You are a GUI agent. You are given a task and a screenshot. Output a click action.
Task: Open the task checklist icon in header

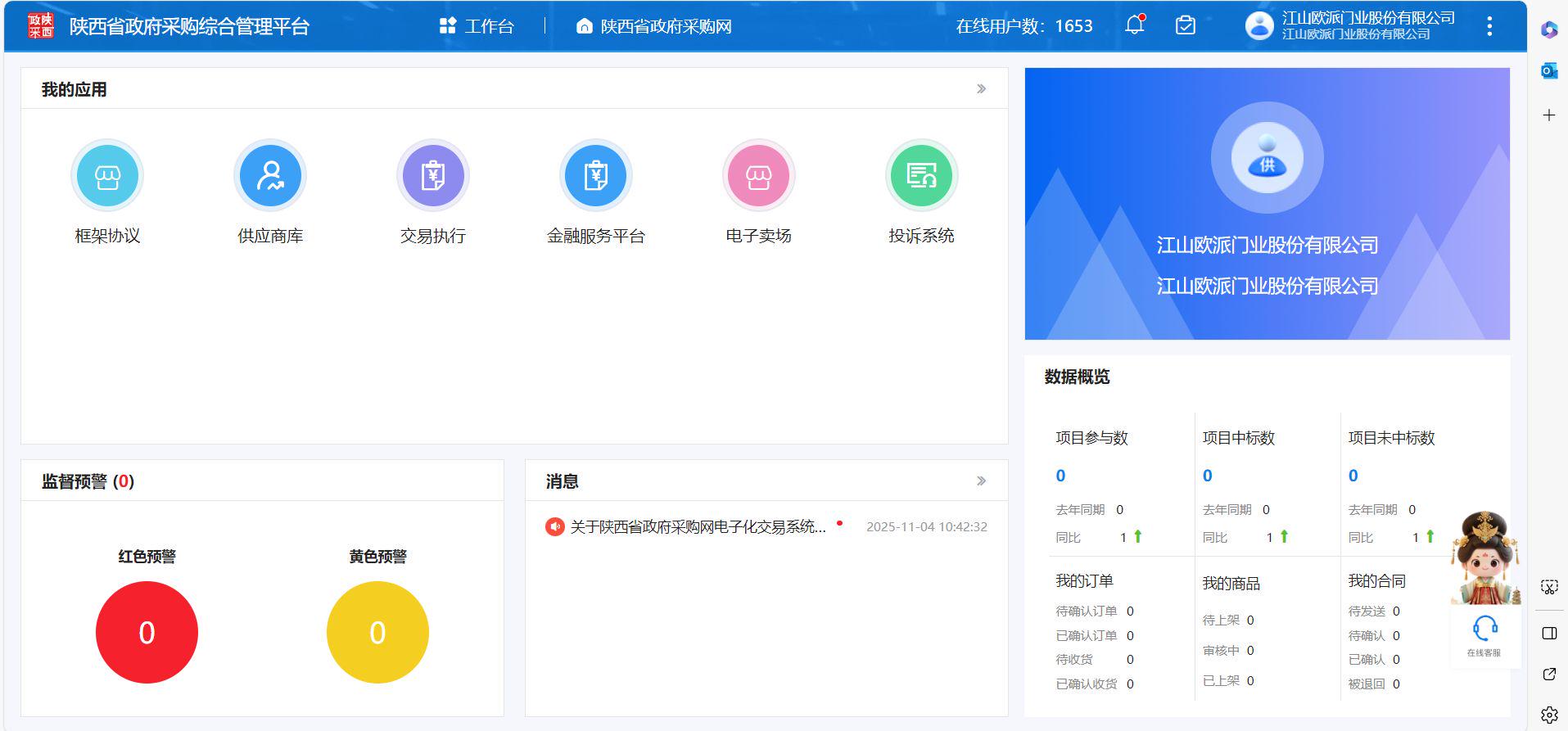[1185, 25]
